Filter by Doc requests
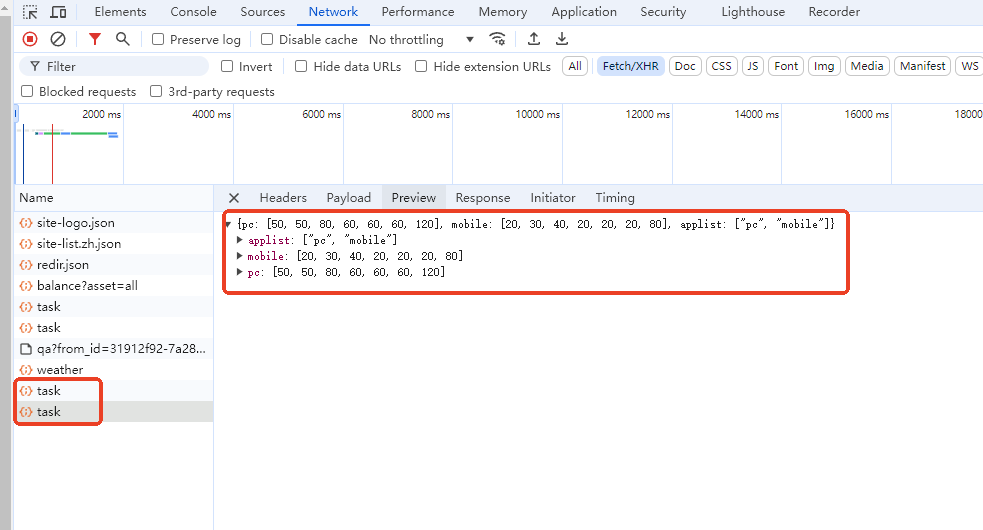The image size is (983, 530). (x=685, y=66)
